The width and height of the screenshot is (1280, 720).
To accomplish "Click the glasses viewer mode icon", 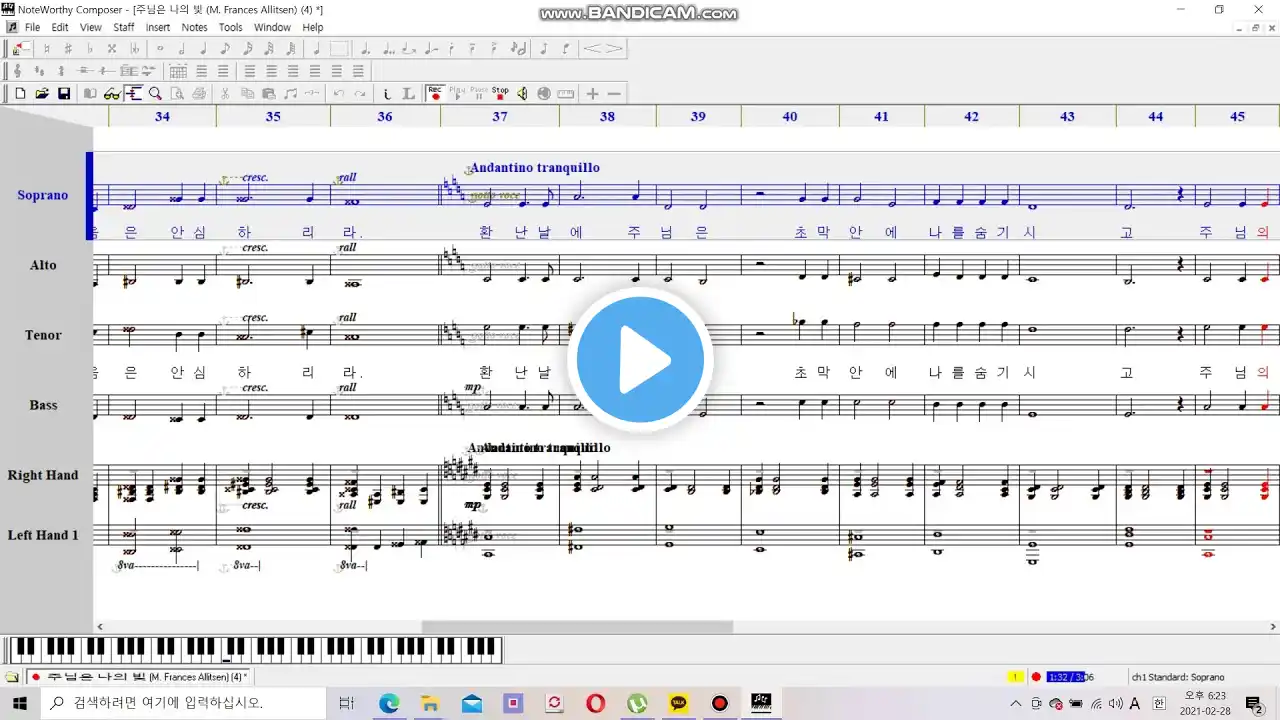I will click(x=112, y=93).
